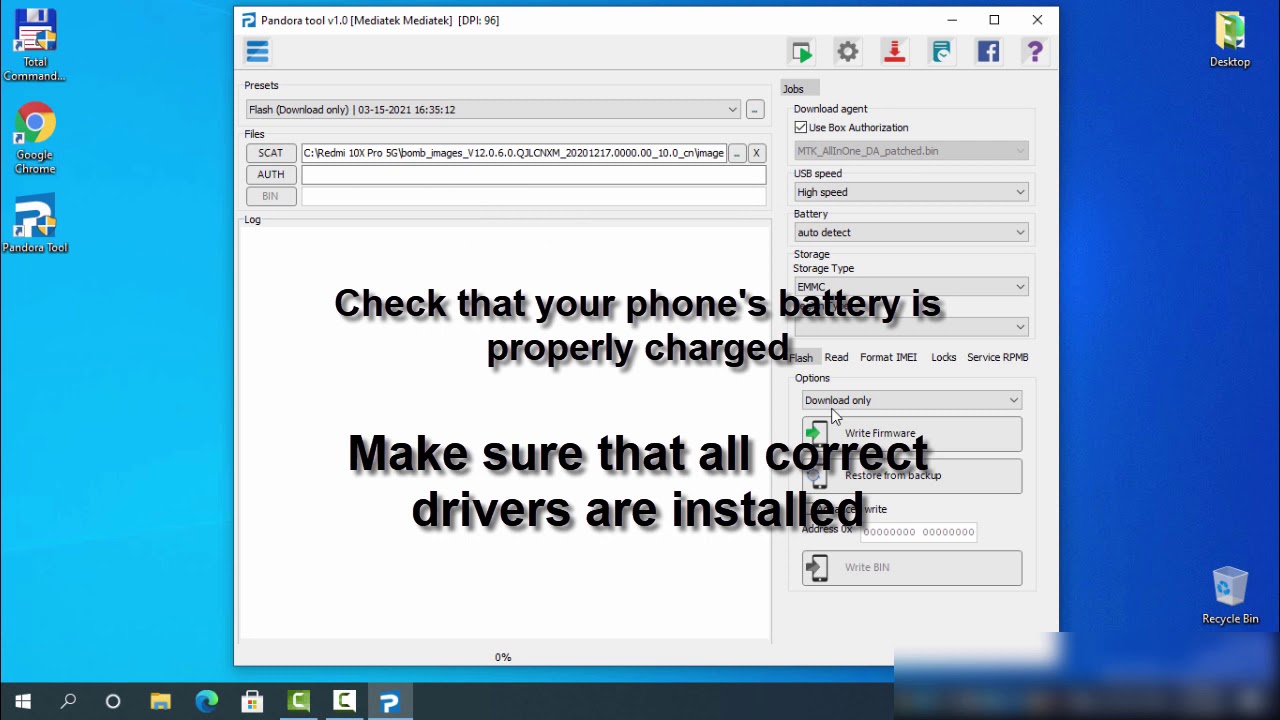Toggle the Use Box Authorization checkbox

[801, 127]
